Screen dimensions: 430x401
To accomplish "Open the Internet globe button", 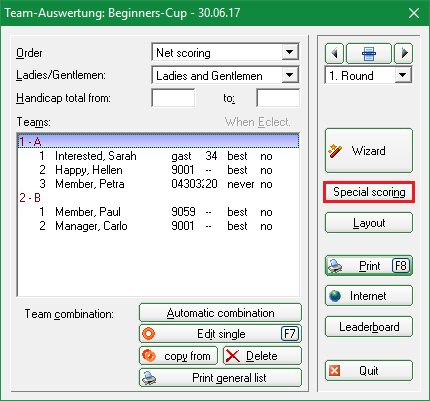I will tap(369, 296).
